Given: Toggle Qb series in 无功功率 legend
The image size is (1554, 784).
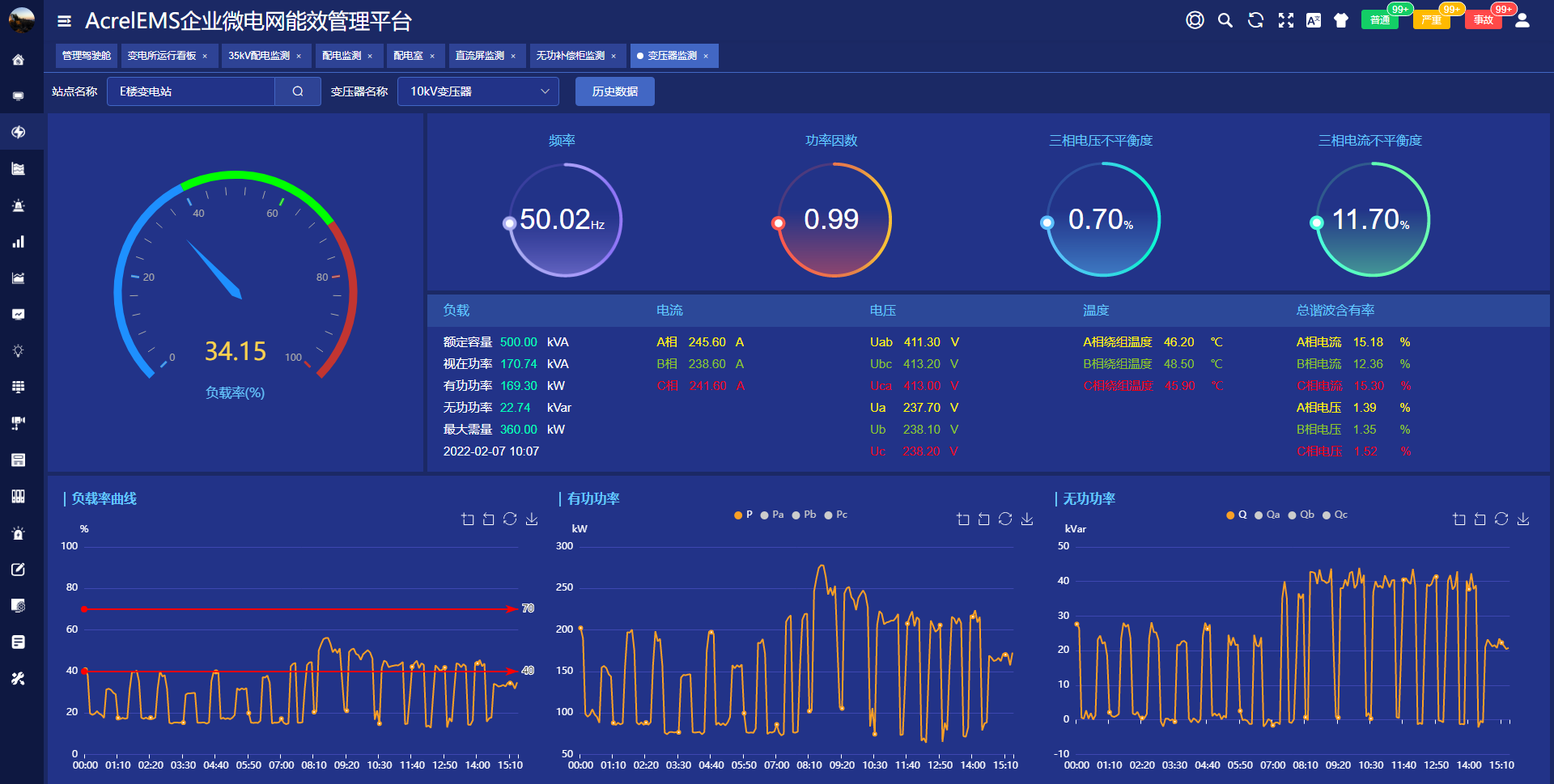Looking at the screenshot, I should pos(1301,515).
